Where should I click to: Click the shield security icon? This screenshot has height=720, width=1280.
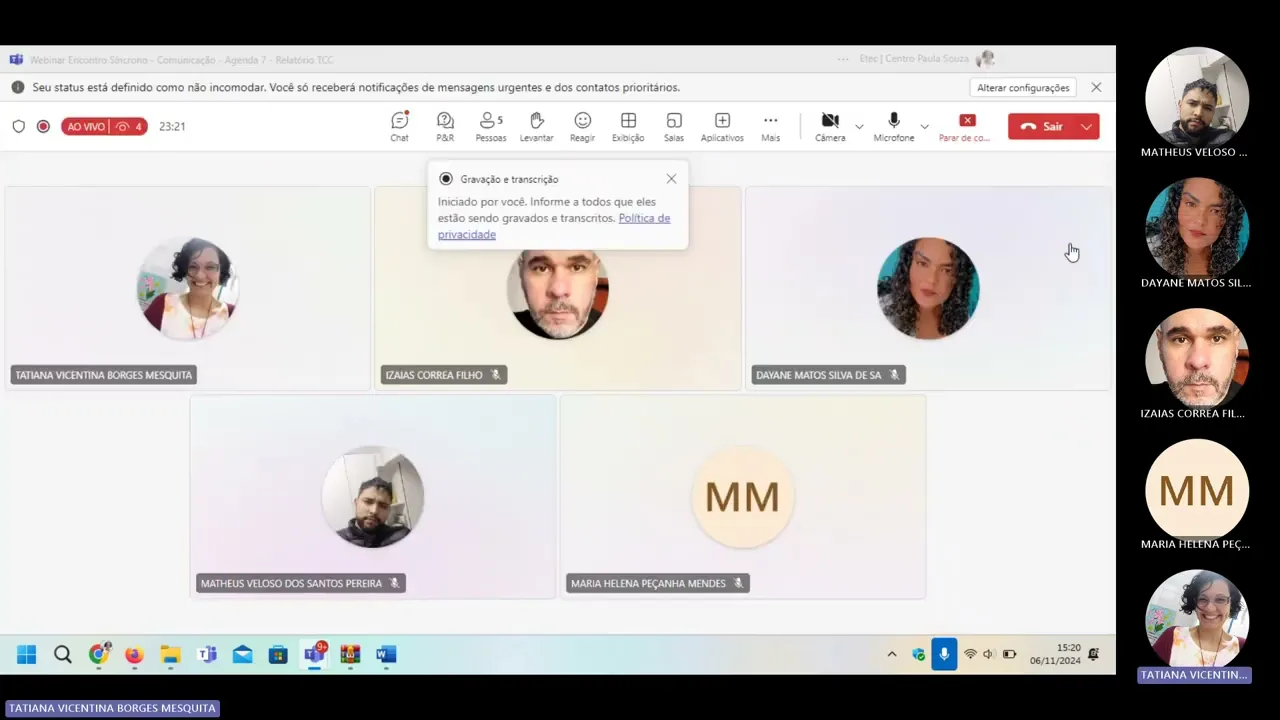point(18,126)
